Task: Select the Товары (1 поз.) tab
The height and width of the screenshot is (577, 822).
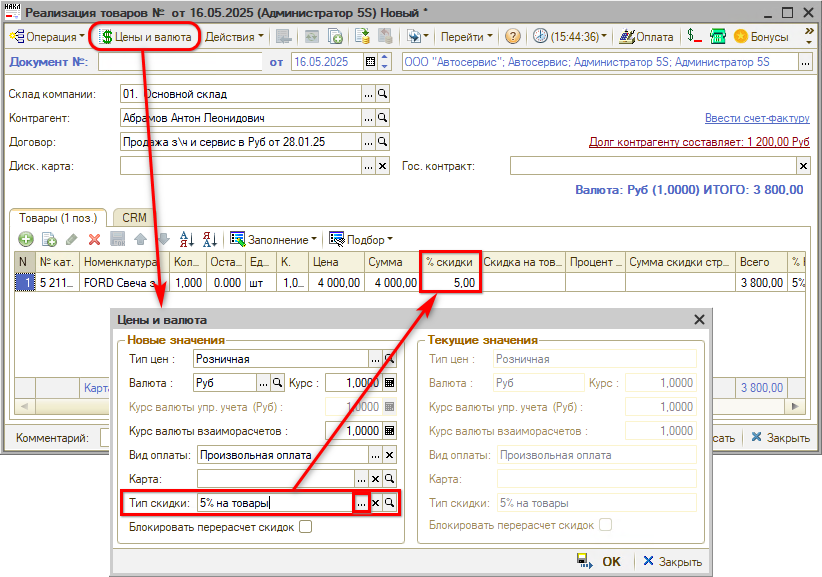Action: click(x=58, y=217)
